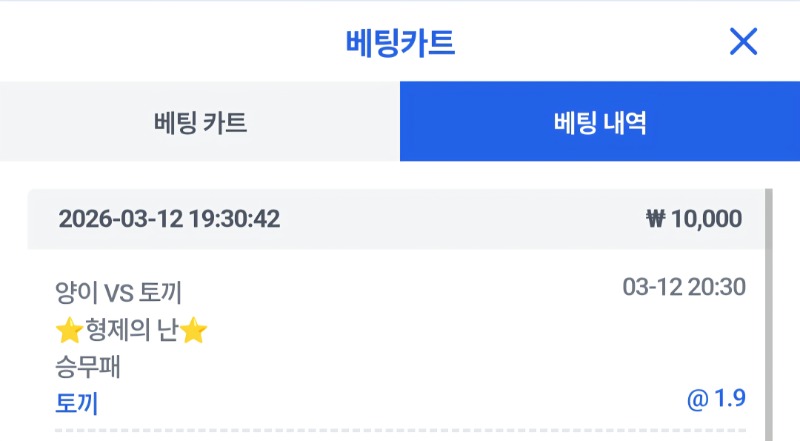800x441 pixels.
Task: Click the 10,000 bet amount
Action: 706,219
